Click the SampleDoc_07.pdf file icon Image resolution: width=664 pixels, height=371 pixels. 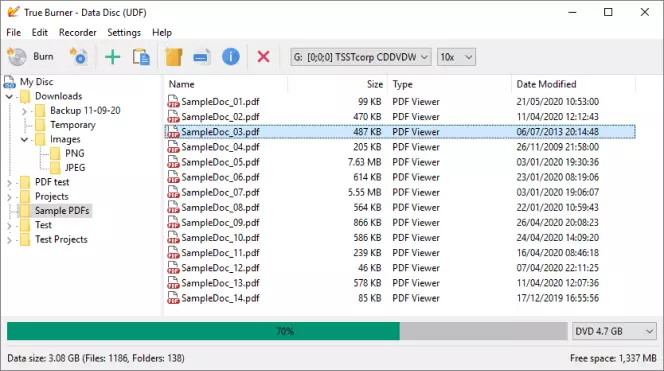click(x=173, y=192)
